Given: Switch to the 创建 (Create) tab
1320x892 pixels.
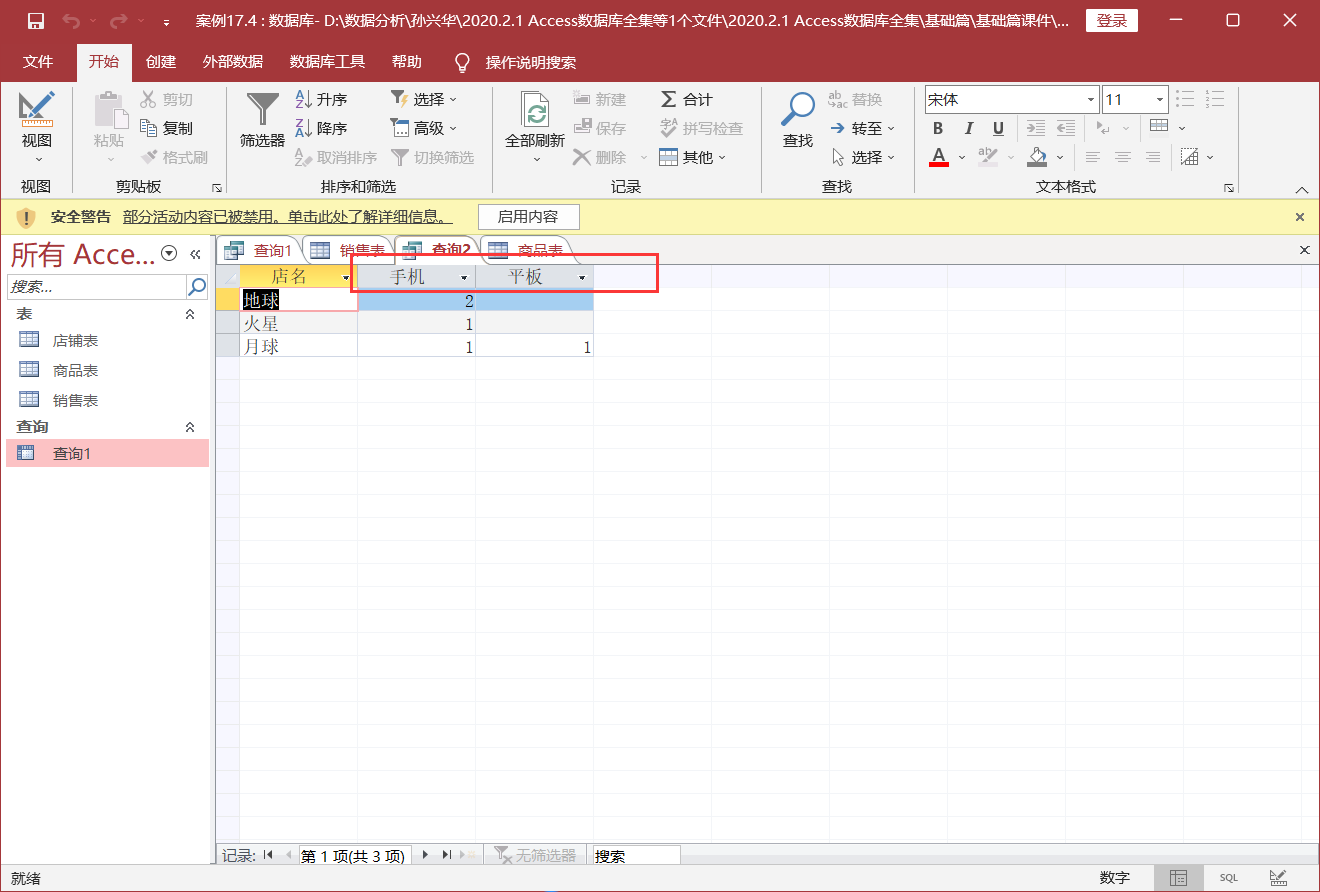Looking at the screenshot, I should (160, 62).
